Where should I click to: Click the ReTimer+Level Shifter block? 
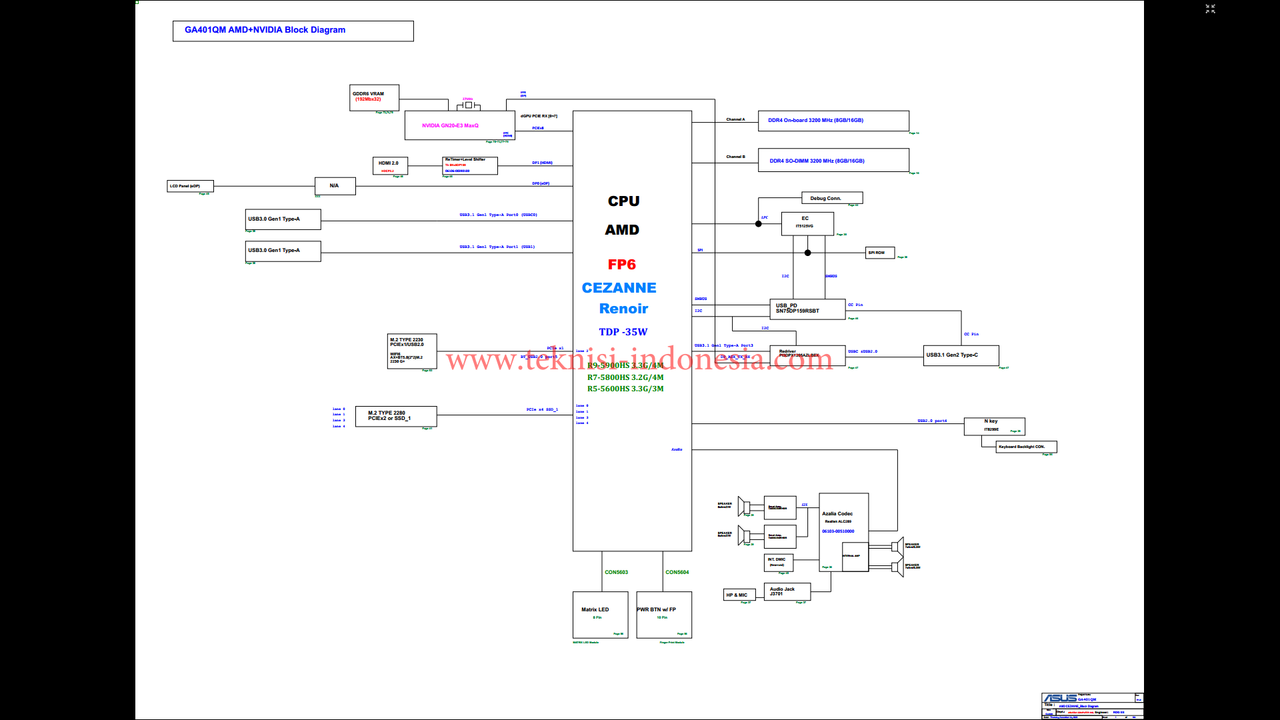(x=470, y=165)
